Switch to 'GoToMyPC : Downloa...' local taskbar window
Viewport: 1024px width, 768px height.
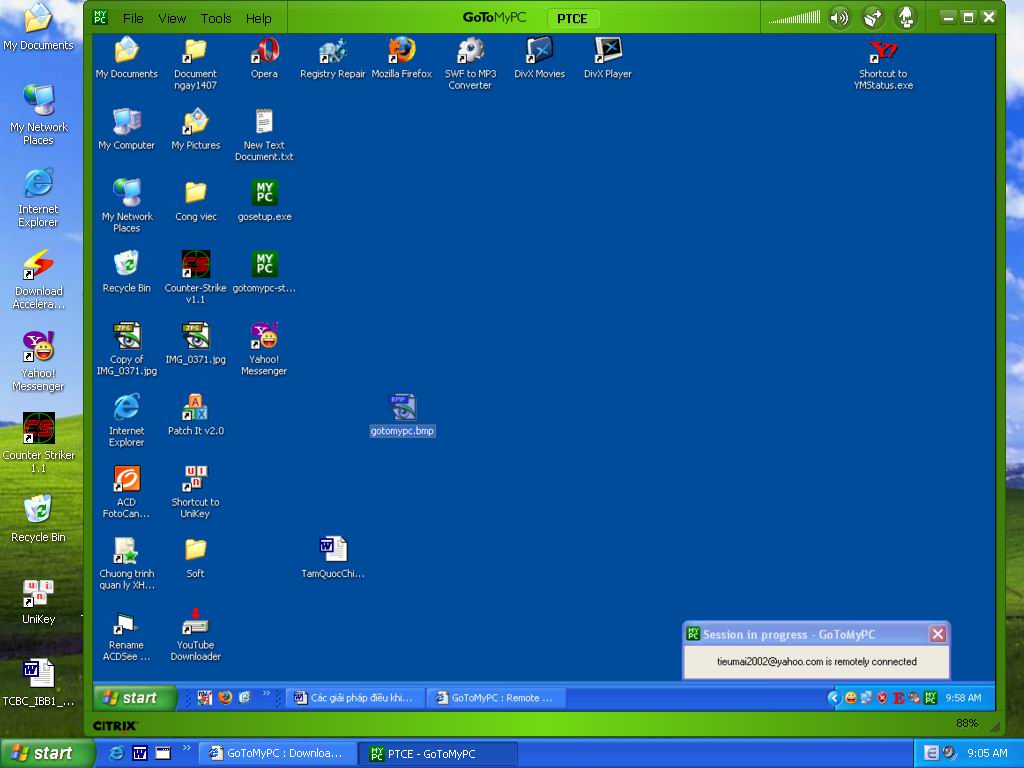(277, 754)
